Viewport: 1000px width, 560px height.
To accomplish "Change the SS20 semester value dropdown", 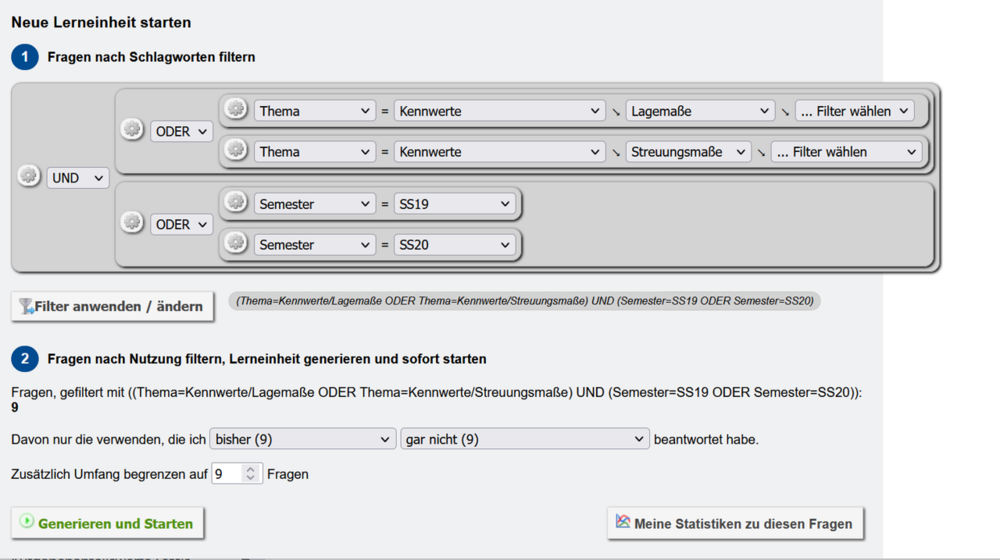I will coord(454,245).
